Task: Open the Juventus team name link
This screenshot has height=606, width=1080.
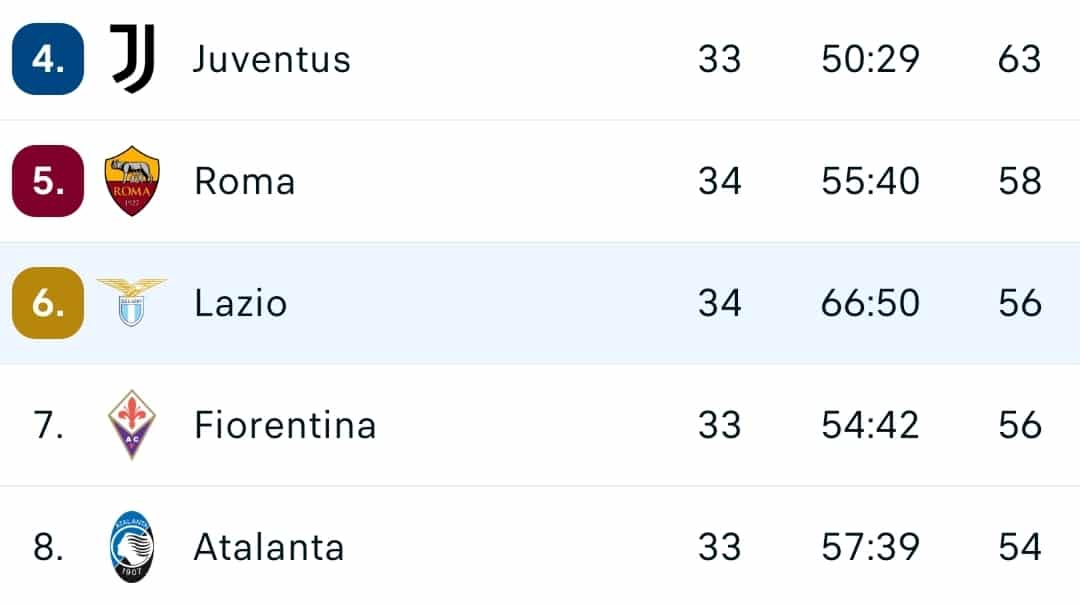Action: pyautogui.click(x=272, y=59)
